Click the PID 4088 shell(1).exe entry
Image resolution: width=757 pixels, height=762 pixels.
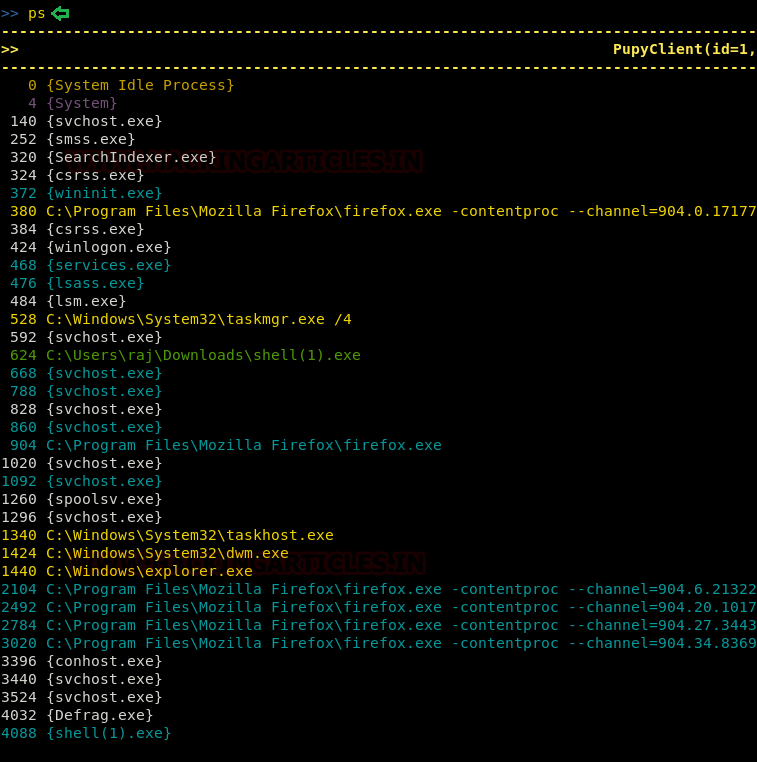tap(108, 733)
